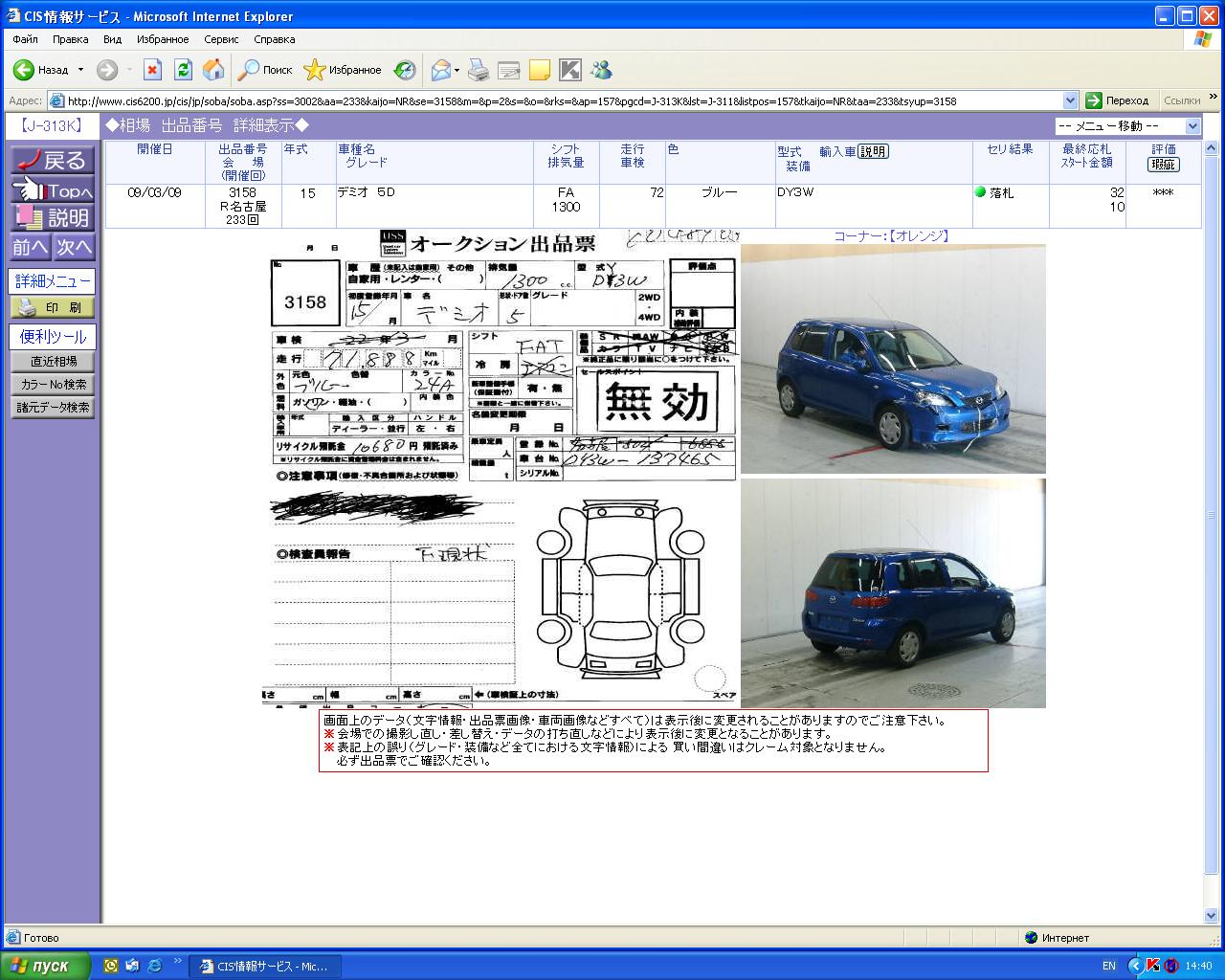Refresh the page with green arrows icon
This screenshot has height=980, width=1225.
coord(183,70)
